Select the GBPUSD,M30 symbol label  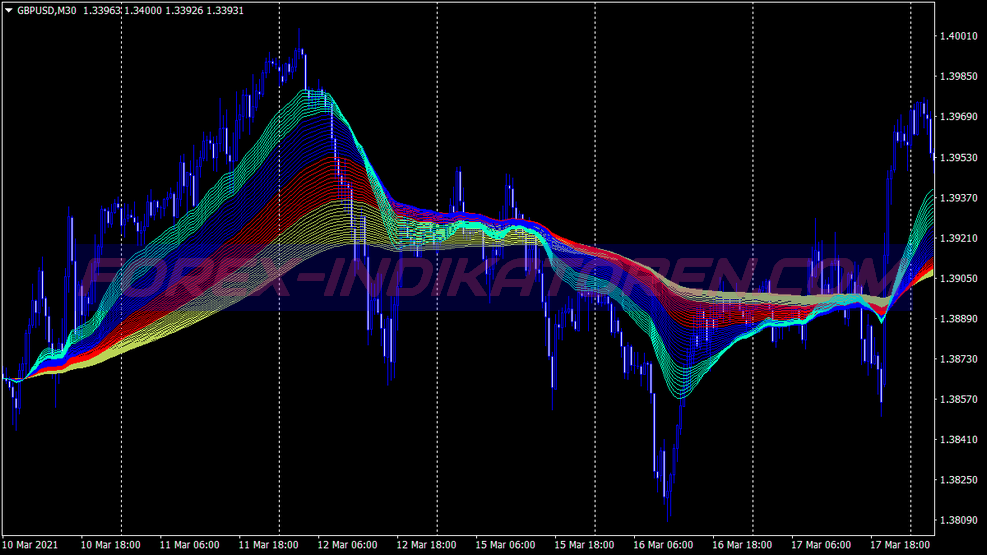point(47,11)
